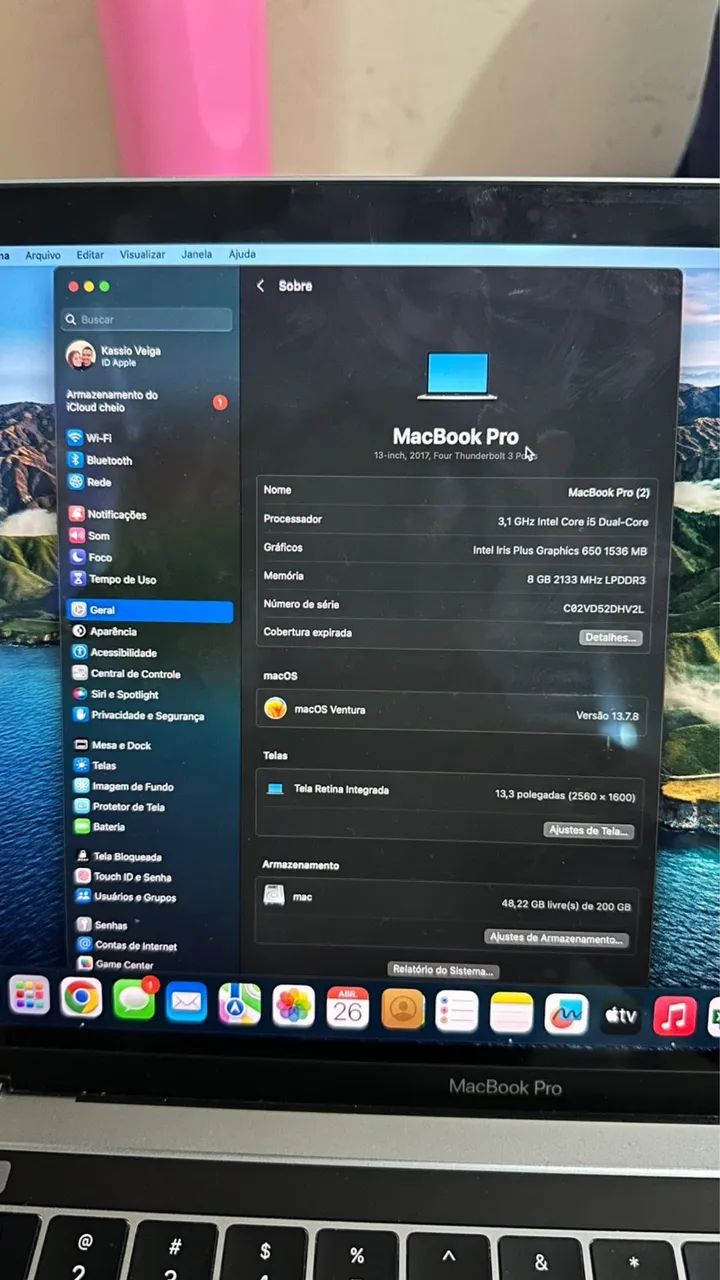Open Tempo de Uso settings
This screenshot has width=720, height=1280.
(x=112, y=579)
